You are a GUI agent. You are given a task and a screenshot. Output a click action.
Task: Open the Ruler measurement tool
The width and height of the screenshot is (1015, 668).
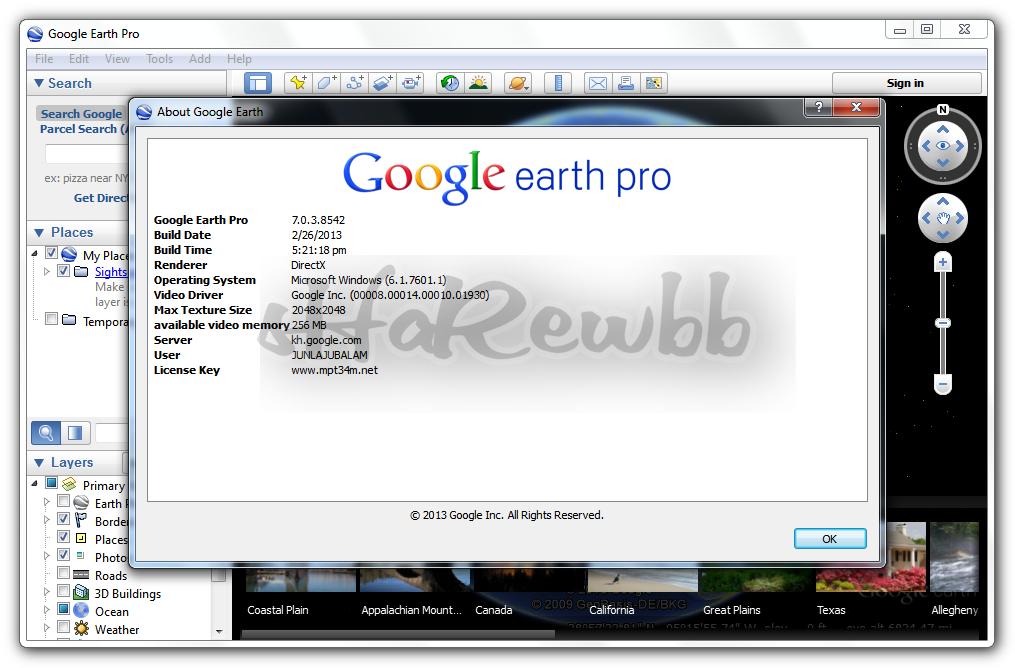coord(557,83)
